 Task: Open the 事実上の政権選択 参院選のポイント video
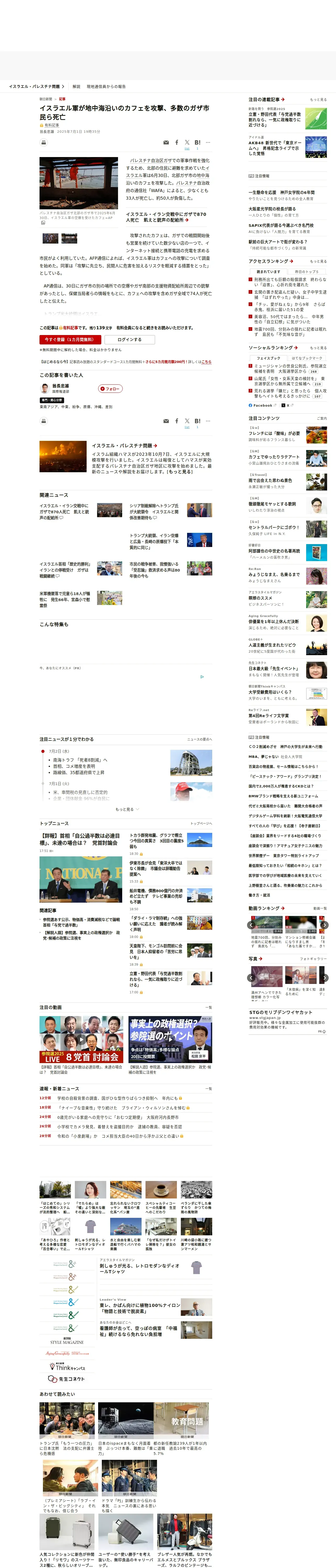pyautogui.click(x=170, y=1039)
